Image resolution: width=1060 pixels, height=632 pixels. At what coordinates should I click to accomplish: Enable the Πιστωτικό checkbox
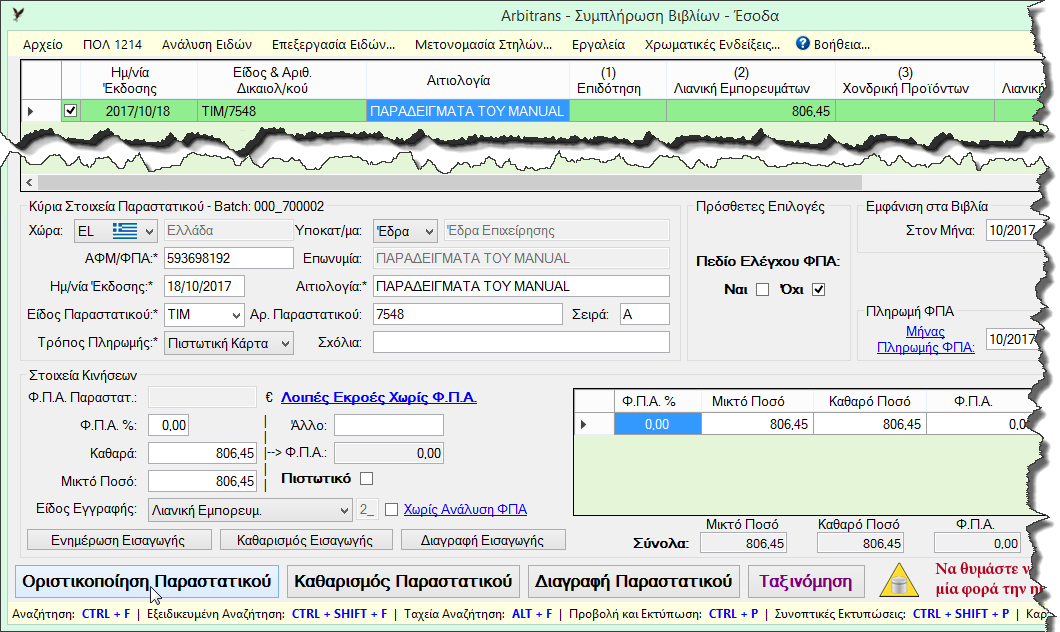[x=366, y=479]
